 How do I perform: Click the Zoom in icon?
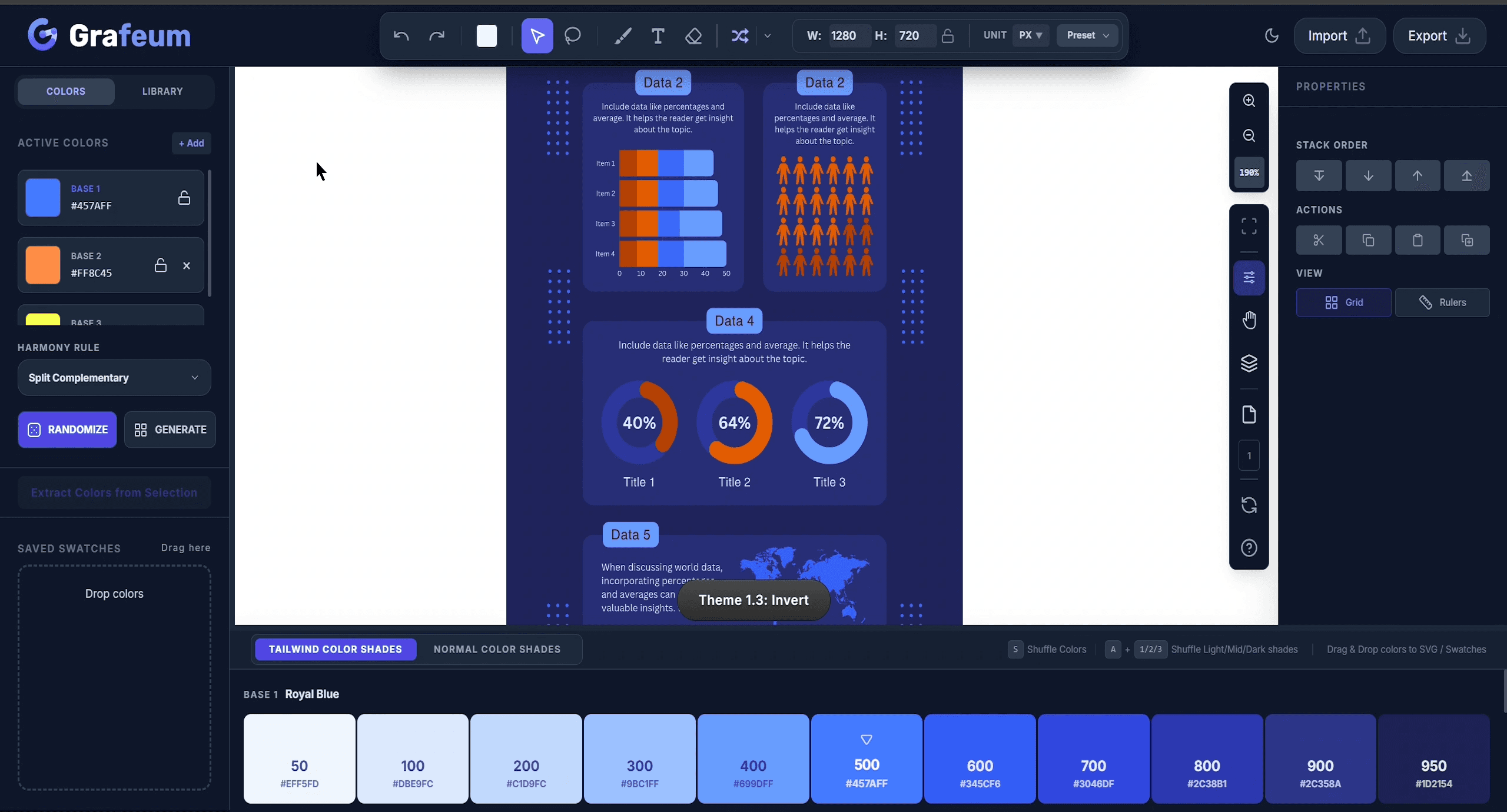pyautogui.click(x=1249, y=101)
